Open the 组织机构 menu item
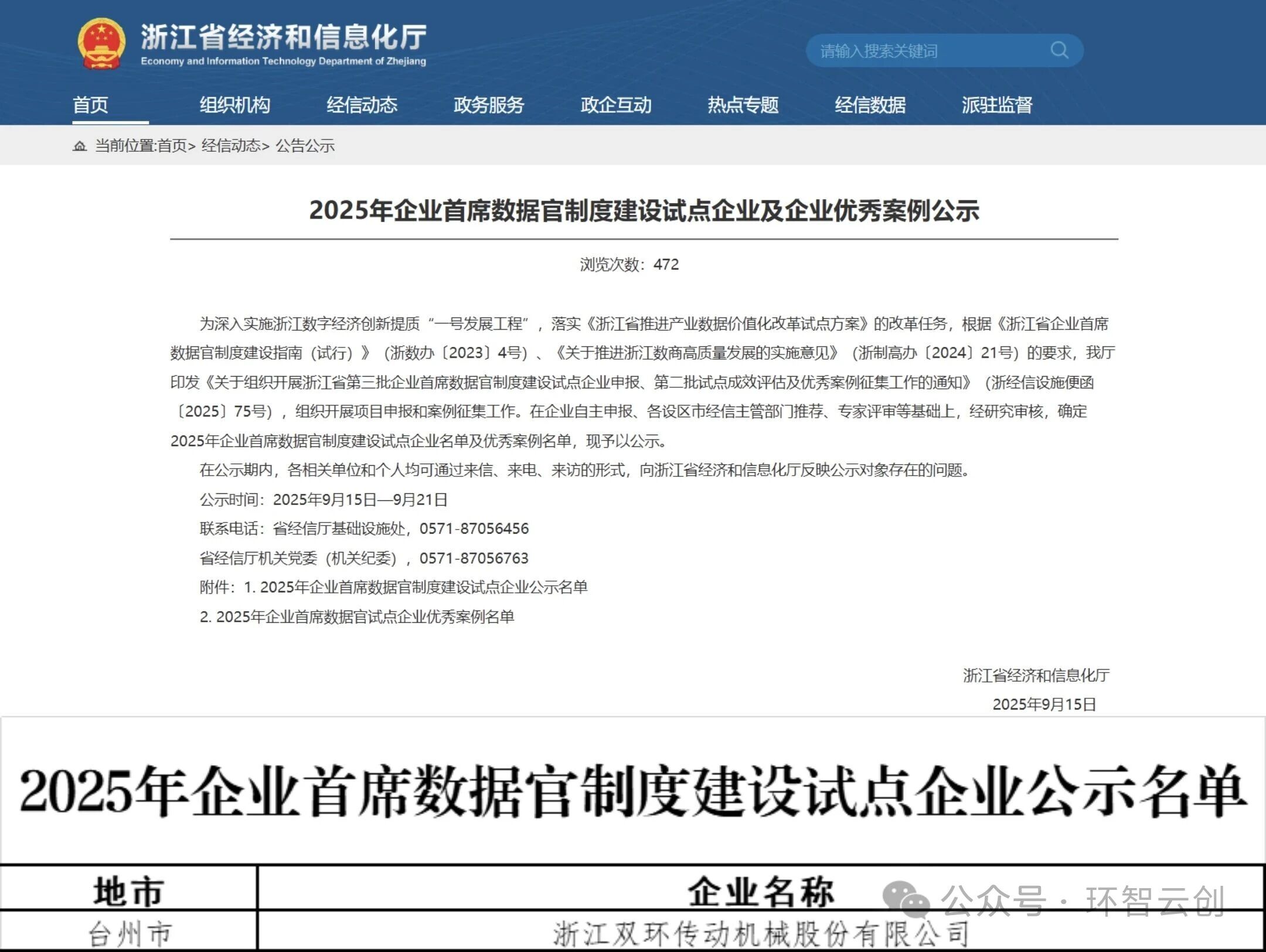This screenshot has height=952, width=1266. click(x=234, y=105)
